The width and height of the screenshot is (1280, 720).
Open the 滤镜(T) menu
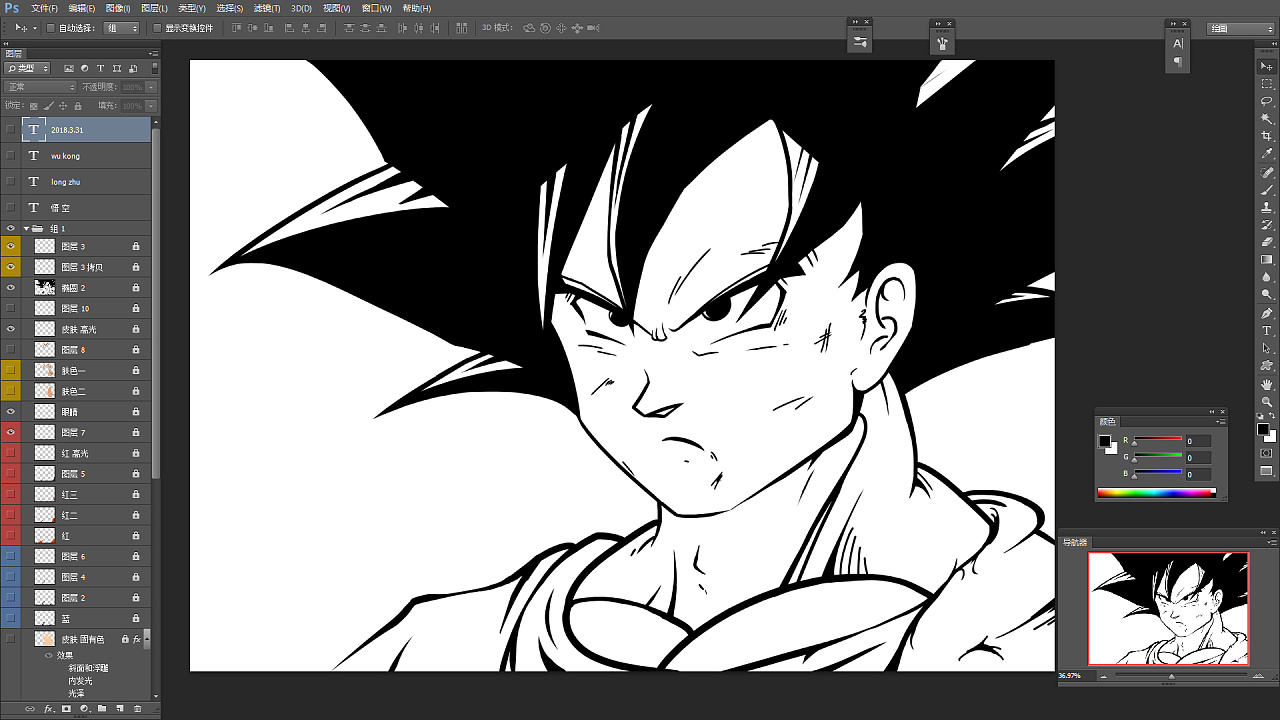pos(267,8)
